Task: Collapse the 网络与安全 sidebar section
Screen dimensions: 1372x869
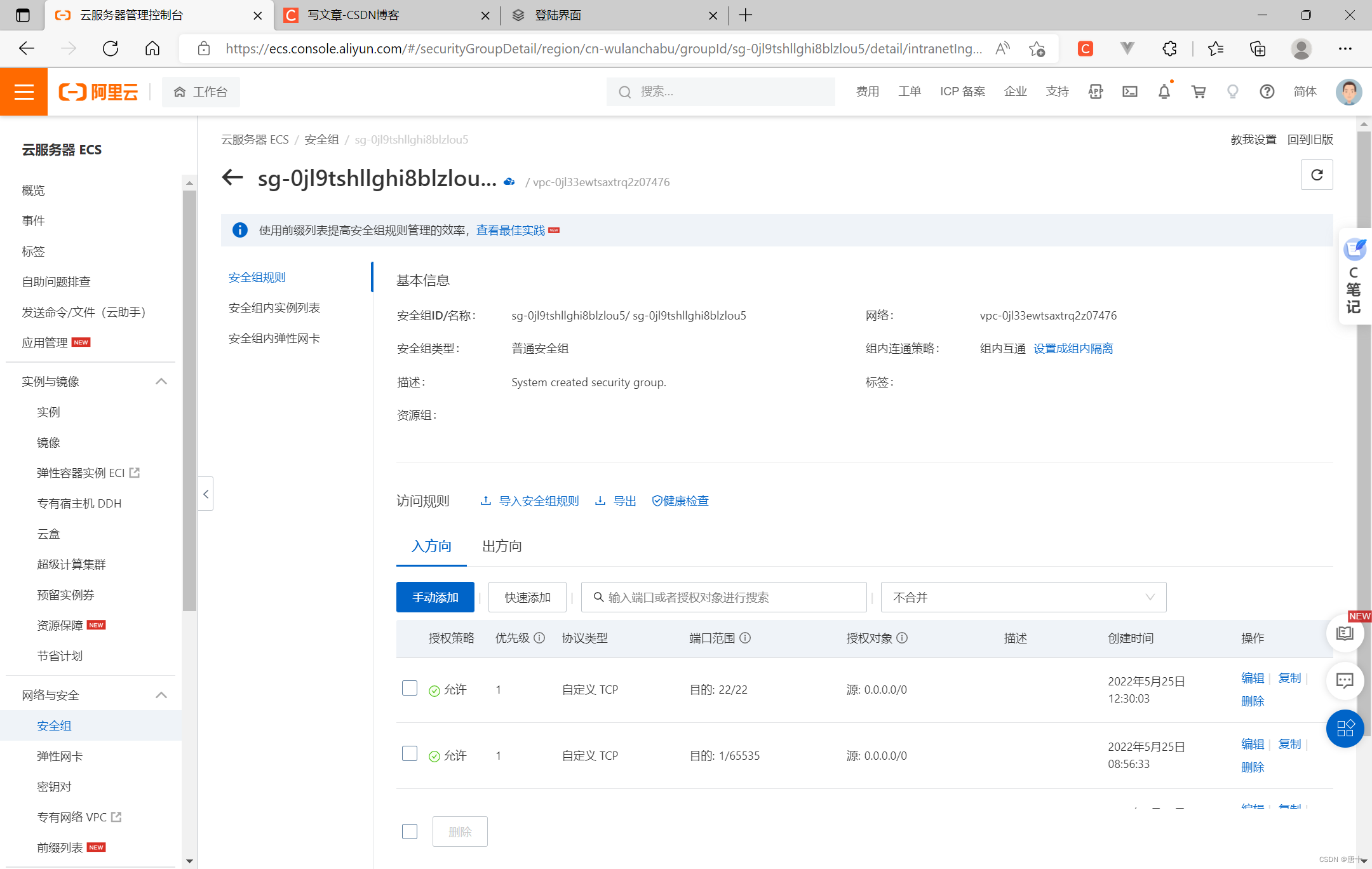Action: [161, 695]
